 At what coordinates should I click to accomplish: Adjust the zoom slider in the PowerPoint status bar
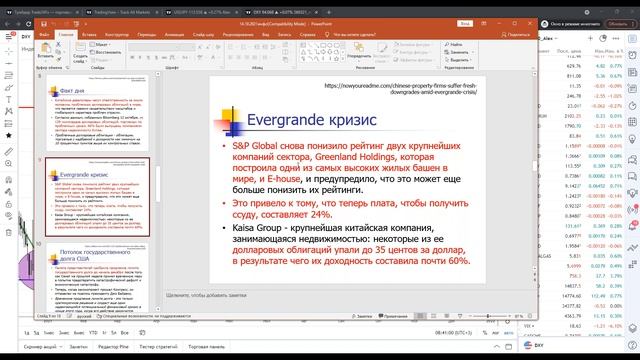(x=488, y=316)
